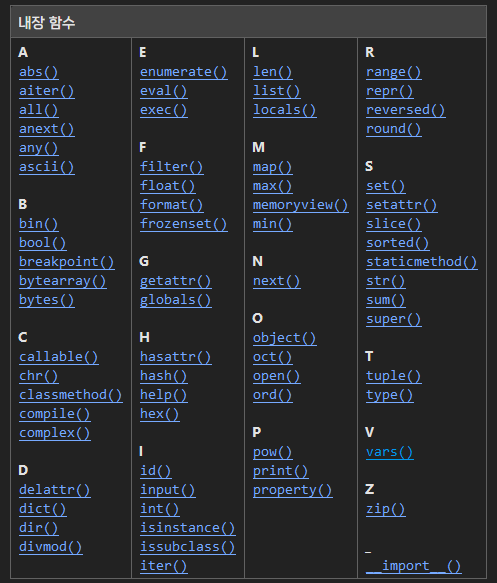Click the divmod() link
The width and height of the screenshot is (497, 583).
click(51, 547)
